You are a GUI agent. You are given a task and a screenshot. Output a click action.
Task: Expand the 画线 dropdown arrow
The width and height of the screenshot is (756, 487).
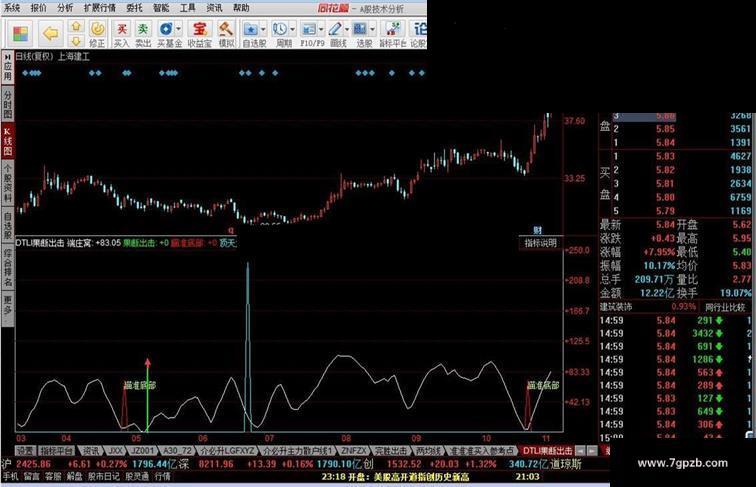coord(347,29)
